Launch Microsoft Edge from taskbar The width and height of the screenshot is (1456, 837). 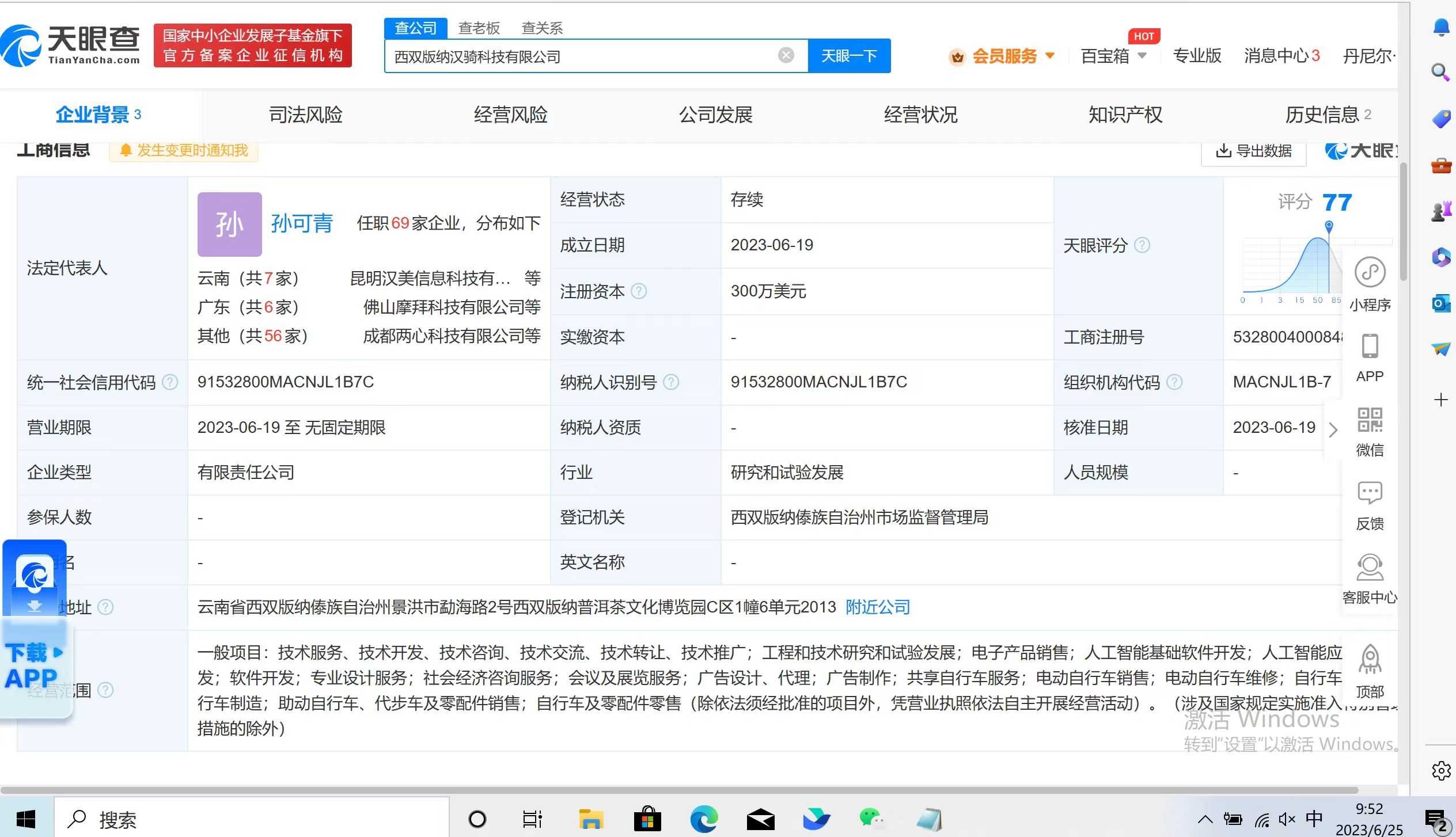click(x=704, y=818)
